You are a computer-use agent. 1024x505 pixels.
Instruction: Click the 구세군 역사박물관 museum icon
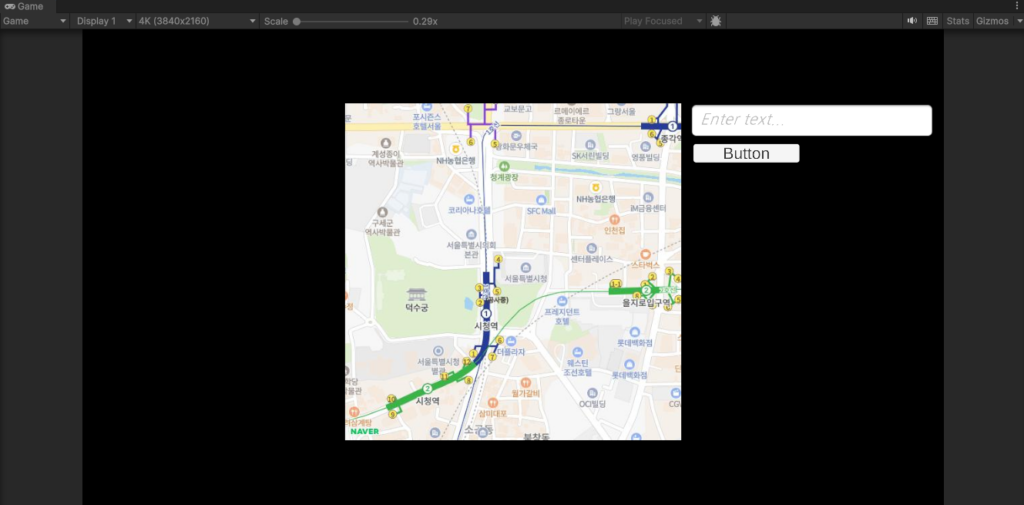(x=382, y=212)
